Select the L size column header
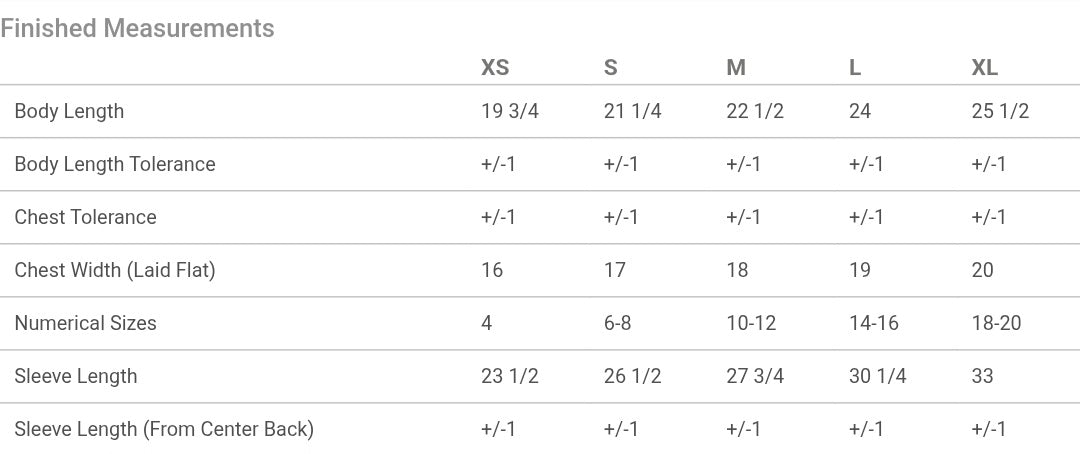The height and width of the screenshot is (454, 1080). 855,68
